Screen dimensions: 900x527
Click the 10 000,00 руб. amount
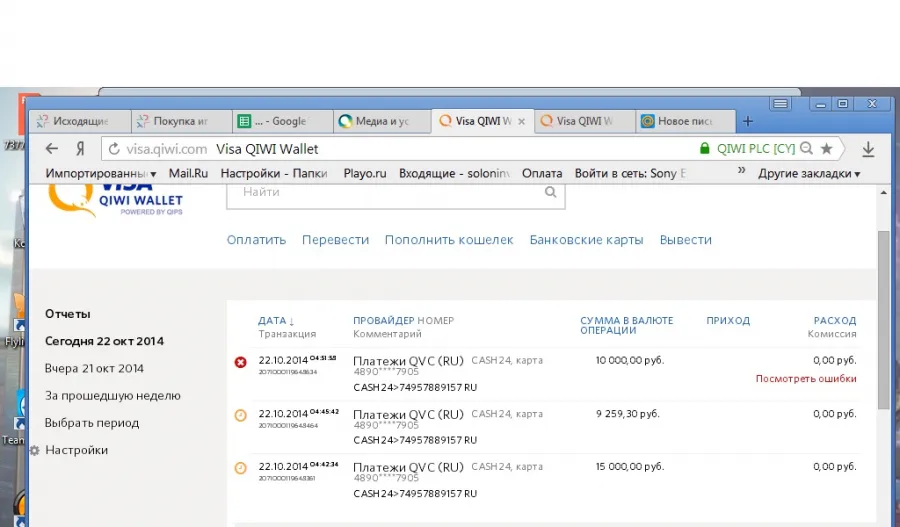630,361
